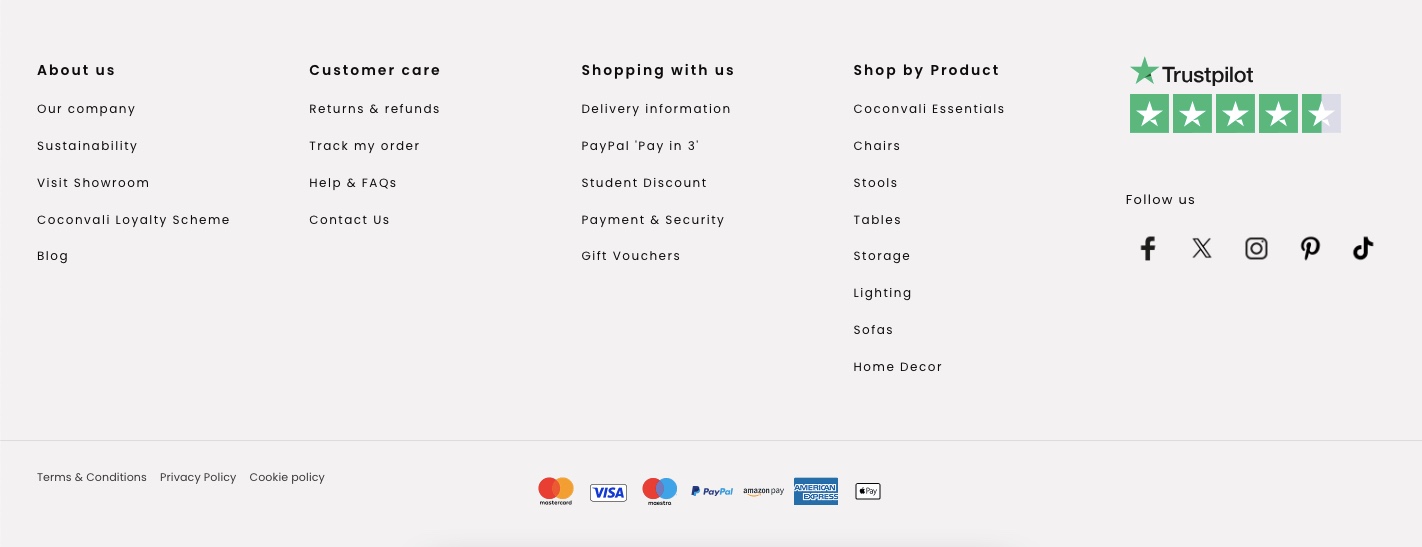Select Gift Vouchers link

coord(631,256)
